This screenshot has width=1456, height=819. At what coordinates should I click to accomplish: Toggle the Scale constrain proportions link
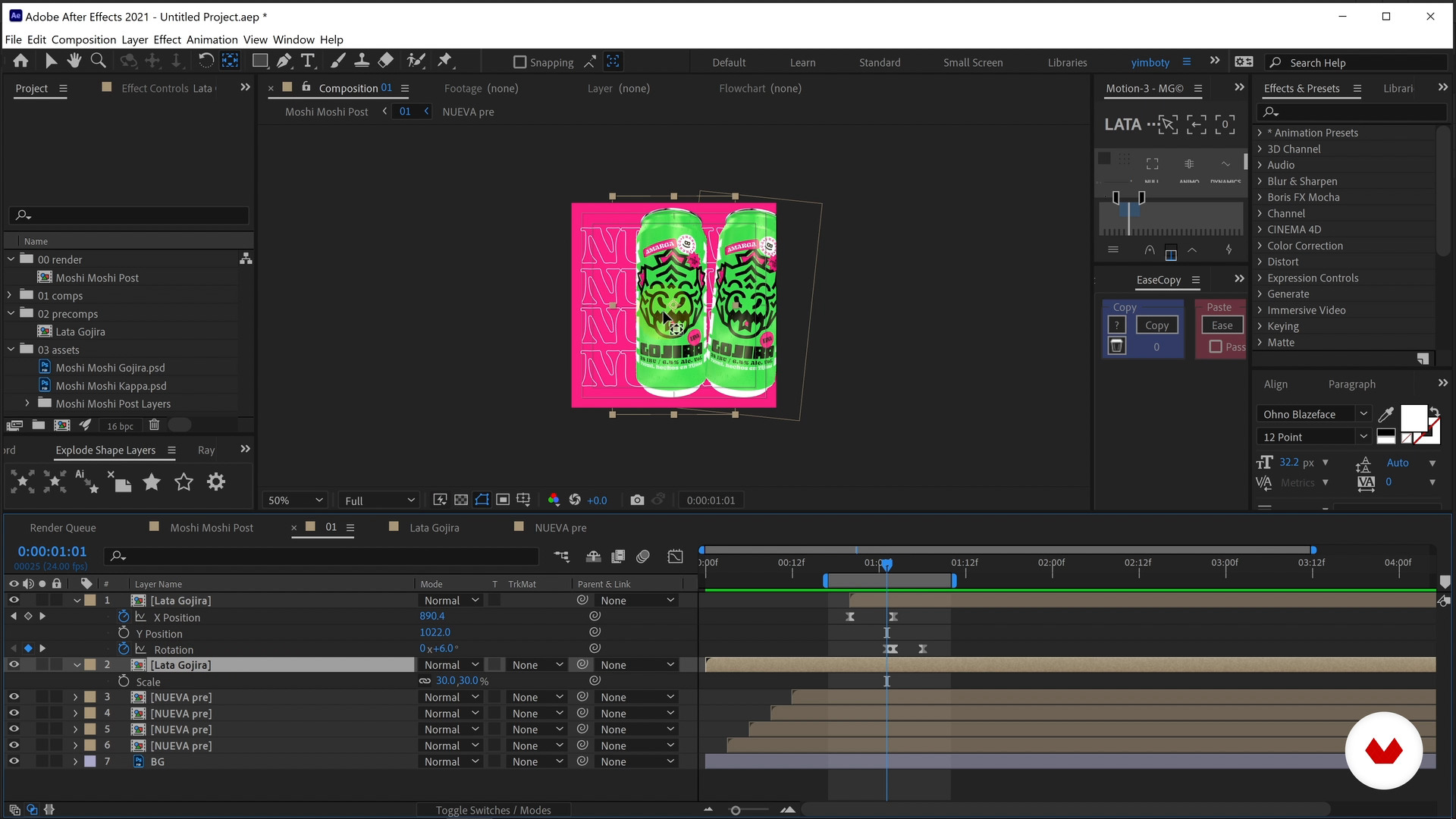pyautogui.click(x=425, y=681)
